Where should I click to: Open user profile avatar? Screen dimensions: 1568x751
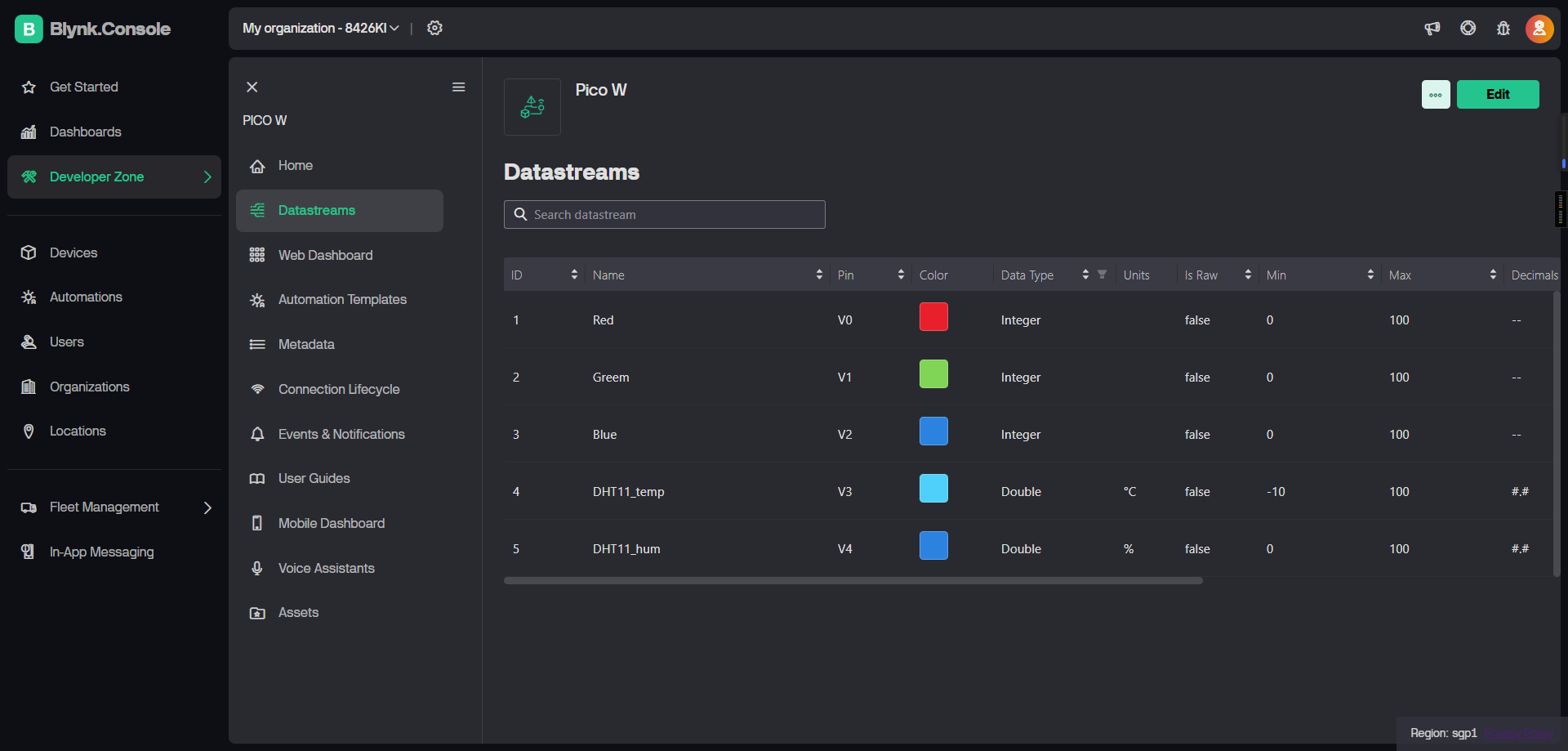pos(1539,29)
